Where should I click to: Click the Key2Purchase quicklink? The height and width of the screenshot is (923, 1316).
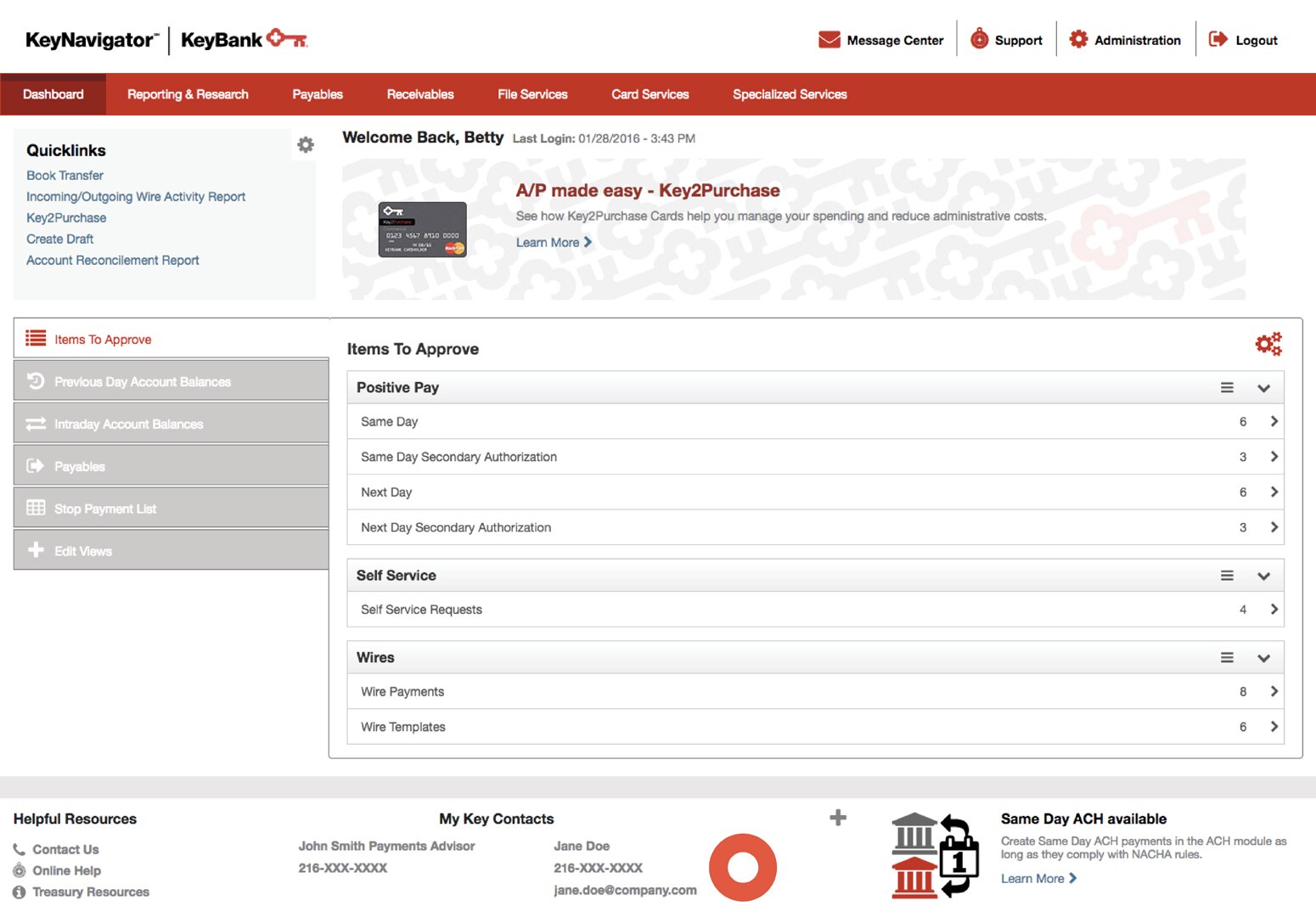66,217
